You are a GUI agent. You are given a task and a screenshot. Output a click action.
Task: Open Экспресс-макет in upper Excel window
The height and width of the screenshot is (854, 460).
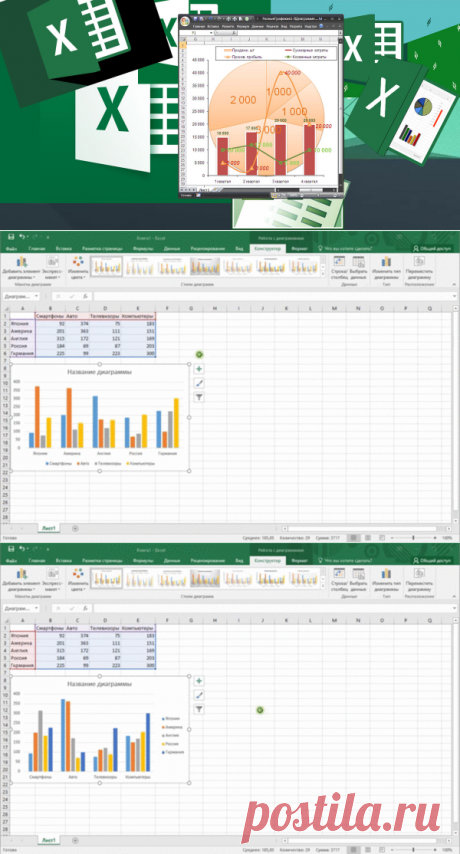pyautogui.click(x=53, y=267)
